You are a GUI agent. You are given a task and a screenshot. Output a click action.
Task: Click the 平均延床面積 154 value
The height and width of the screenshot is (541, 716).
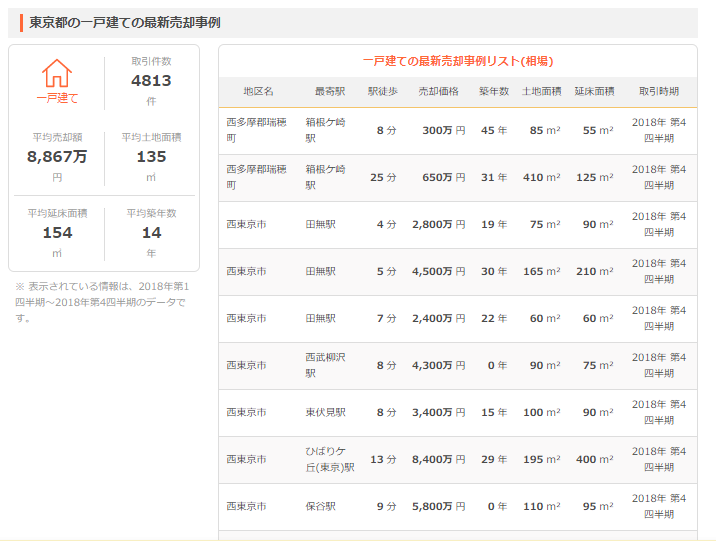(57, 233)
